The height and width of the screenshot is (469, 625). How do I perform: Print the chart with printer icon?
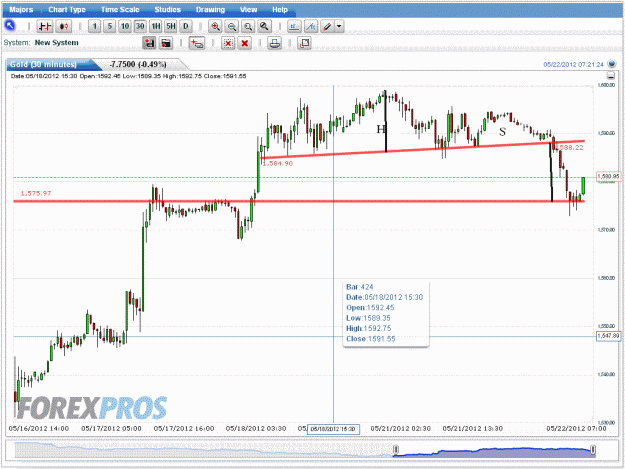[x=274, y=43]
